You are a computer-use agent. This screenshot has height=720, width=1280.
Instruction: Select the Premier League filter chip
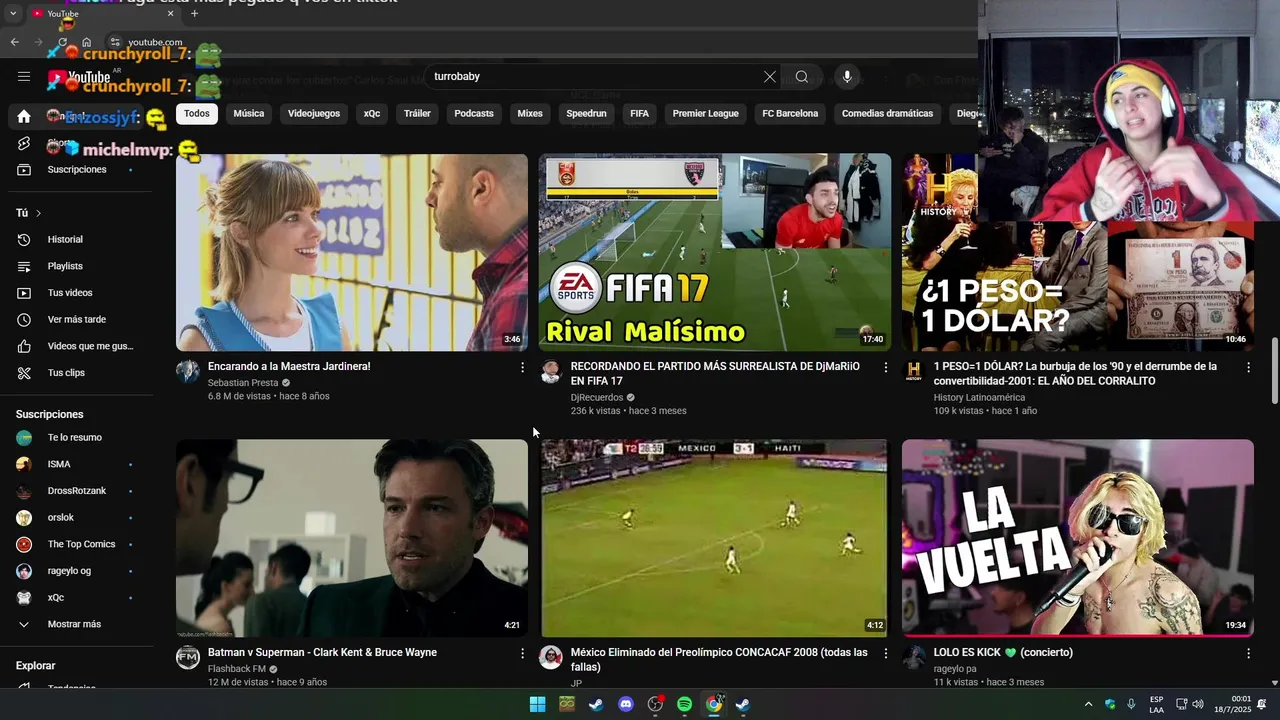705,114
